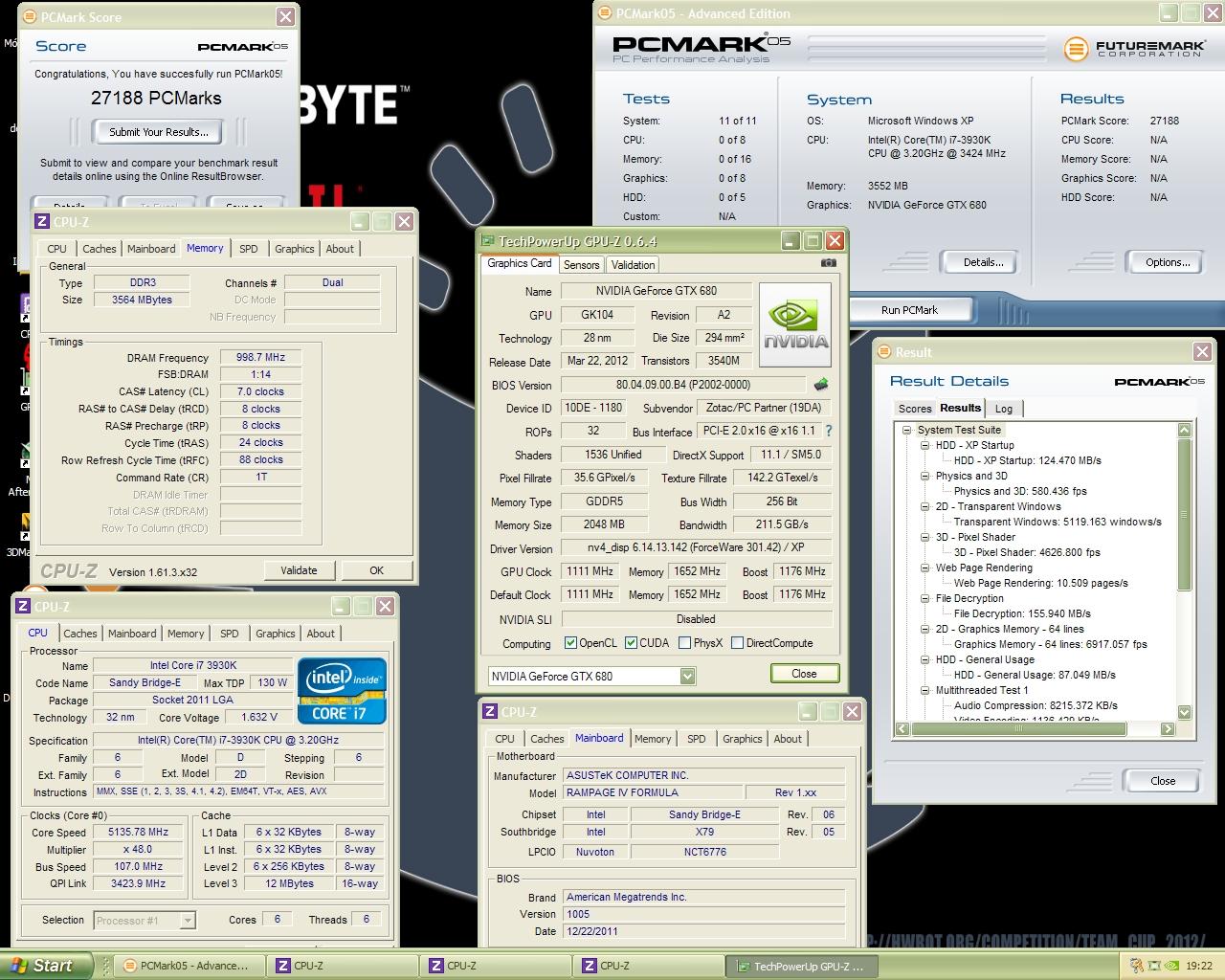Click Close in the Result Details window
Image resolution: width=1225 pixels, height=980 pixels.
pos(1163,781)
